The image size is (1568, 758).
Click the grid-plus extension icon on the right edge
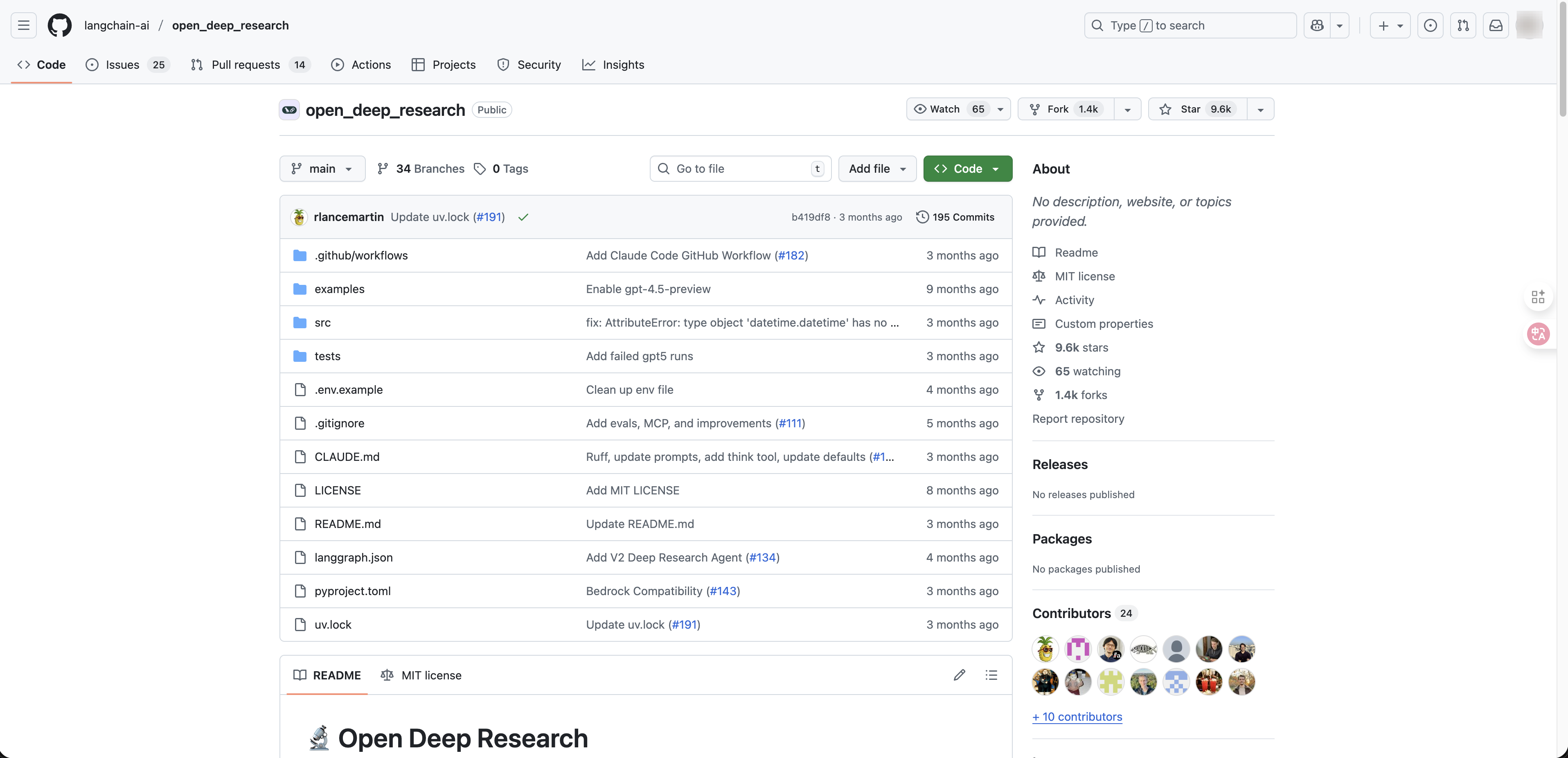click(1538, 297)
